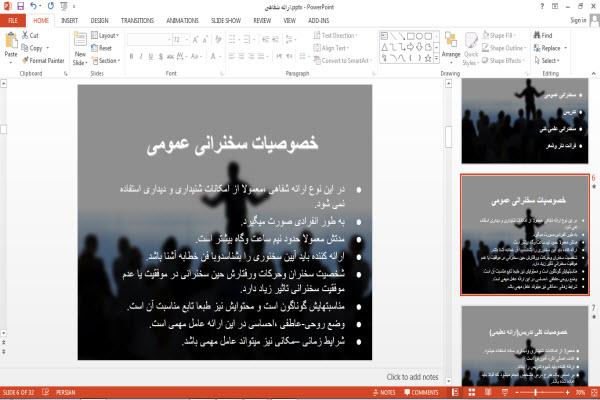Toggle text shadow S button

pyautogui.click(x=161, y=57)
